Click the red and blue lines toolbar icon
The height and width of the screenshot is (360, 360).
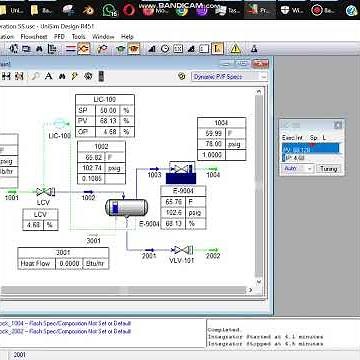[x=71, y=49]
